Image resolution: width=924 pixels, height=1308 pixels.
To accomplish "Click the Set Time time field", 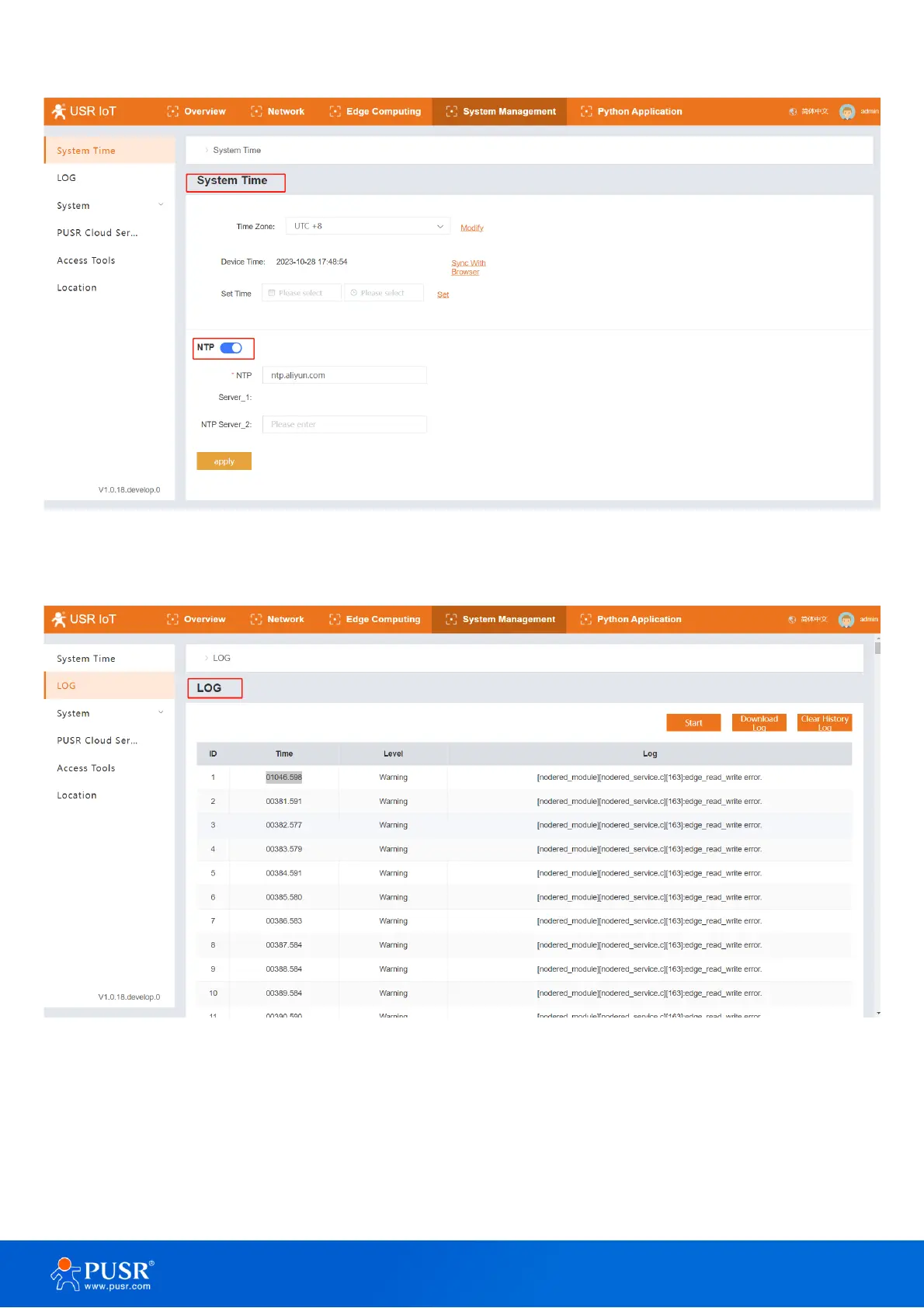I will coord(384,293).
